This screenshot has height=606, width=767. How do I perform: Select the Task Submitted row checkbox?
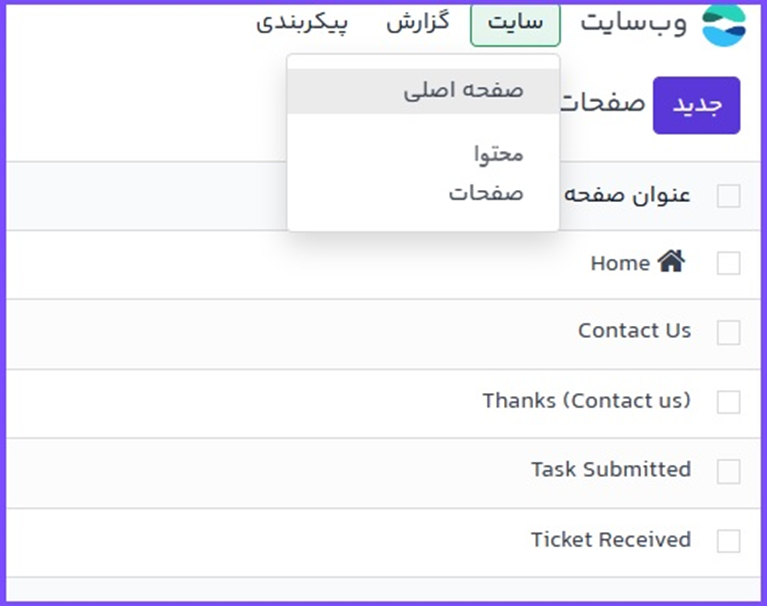(x=729, y=471)
